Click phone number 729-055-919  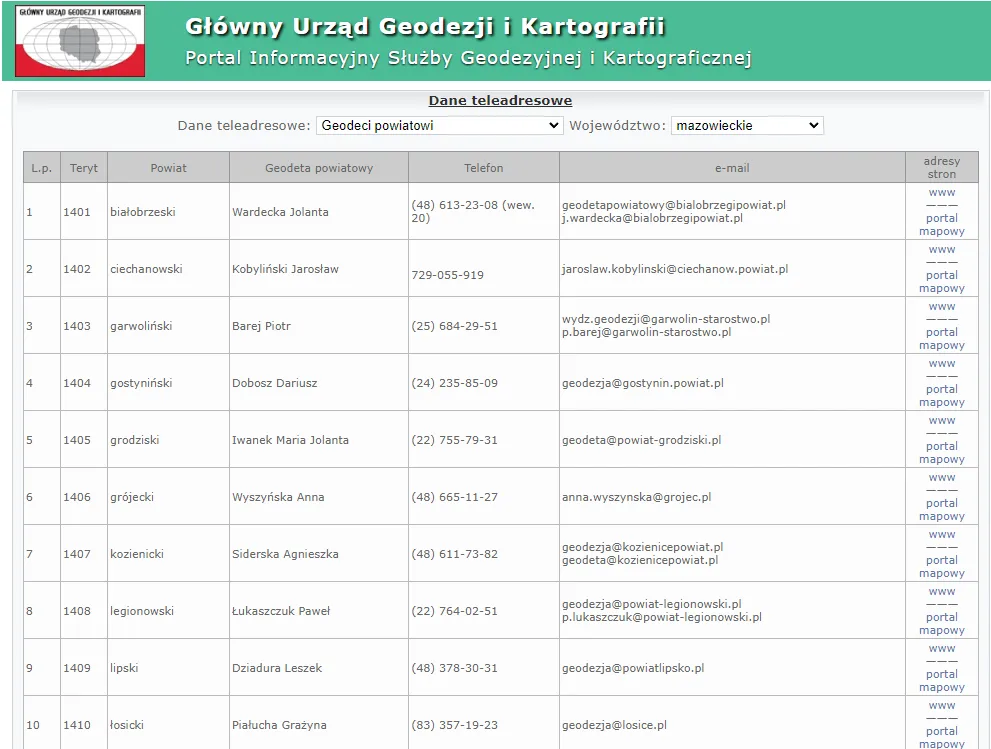pyautogui.click(x=447, y=275)
